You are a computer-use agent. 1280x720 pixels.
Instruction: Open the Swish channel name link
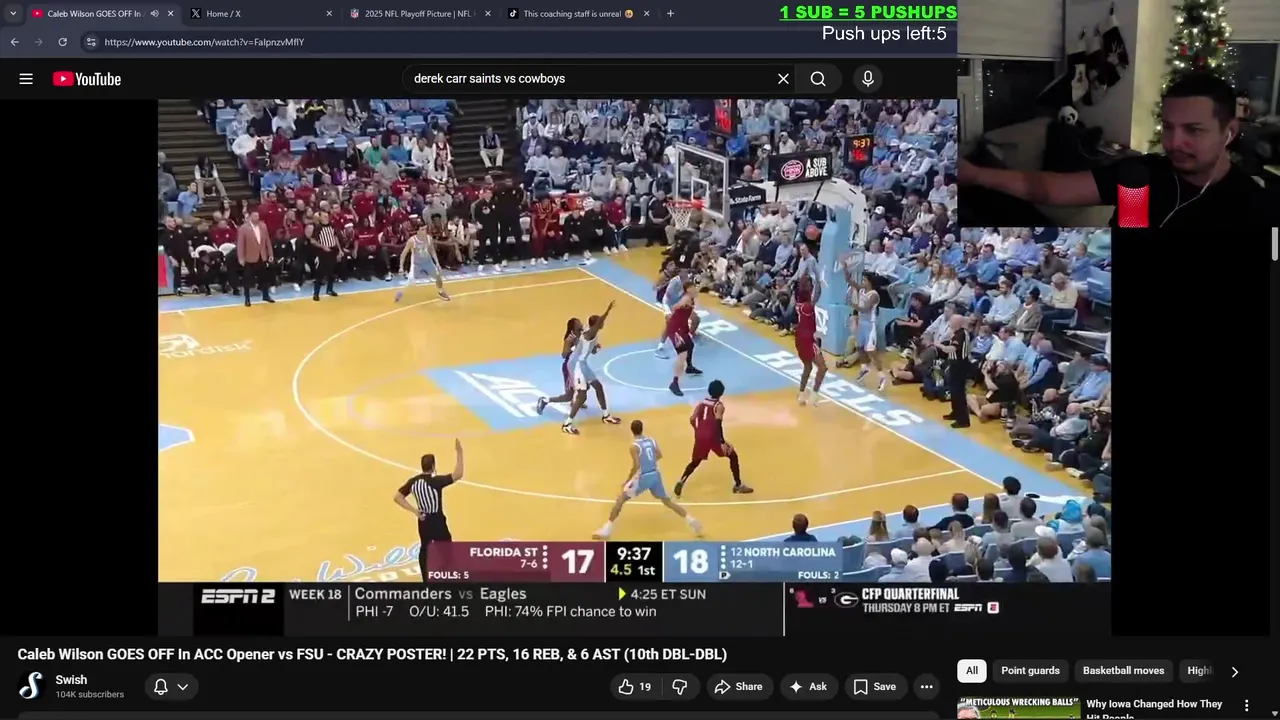click(x=71, y=680)
